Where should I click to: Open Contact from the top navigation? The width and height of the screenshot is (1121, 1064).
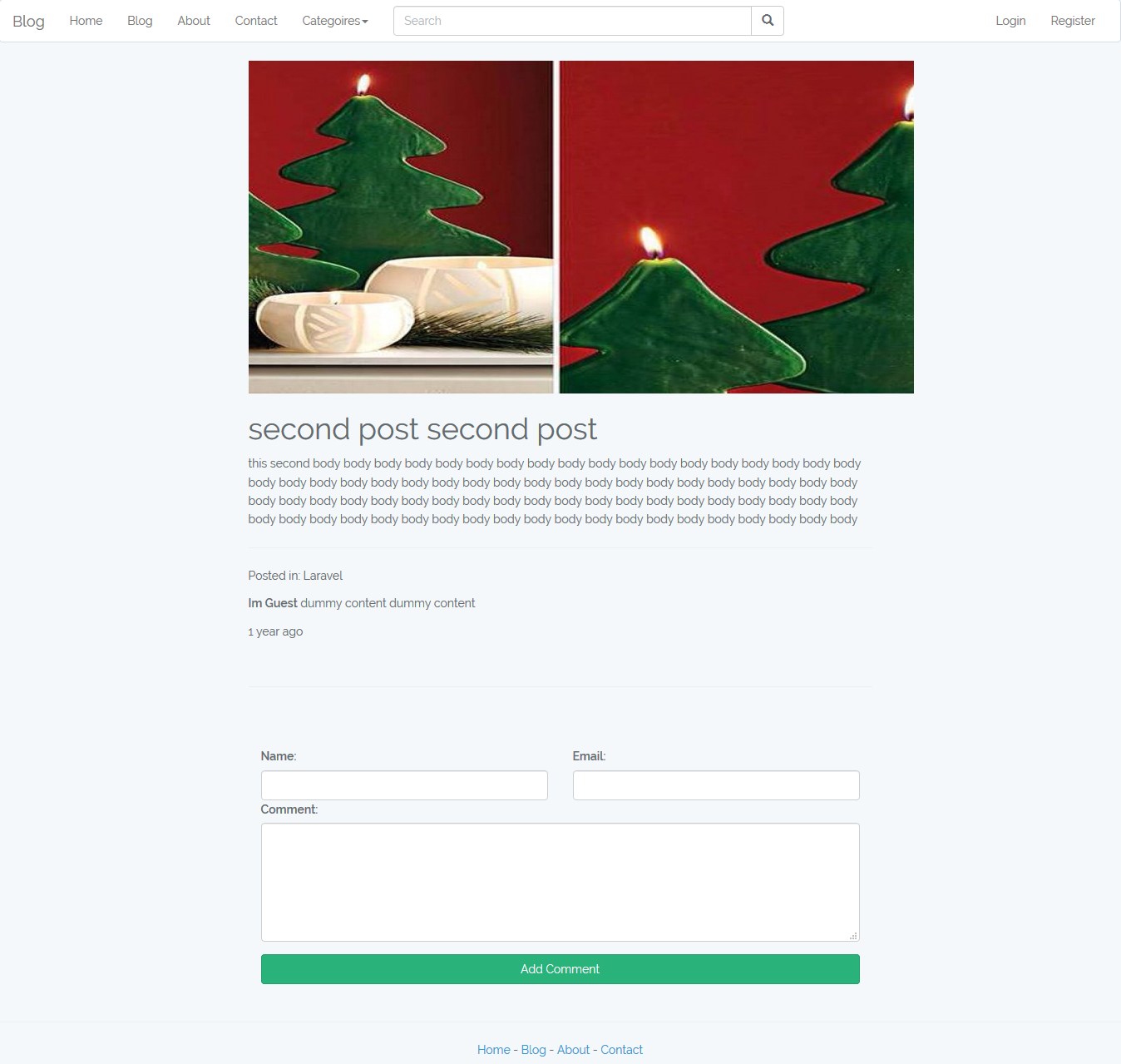[256, 21]
